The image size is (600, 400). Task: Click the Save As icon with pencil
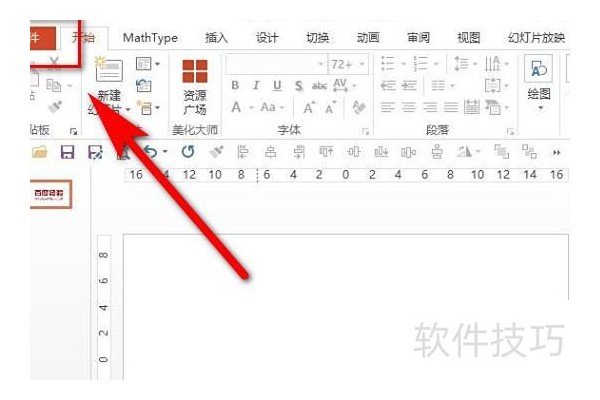point(95,152)
